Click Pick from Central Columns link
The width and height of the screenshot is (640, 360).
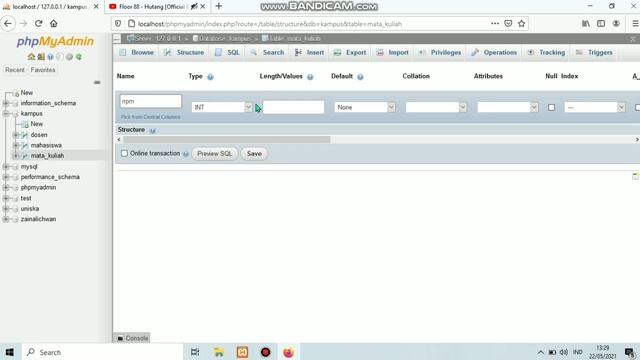(151, 117)
